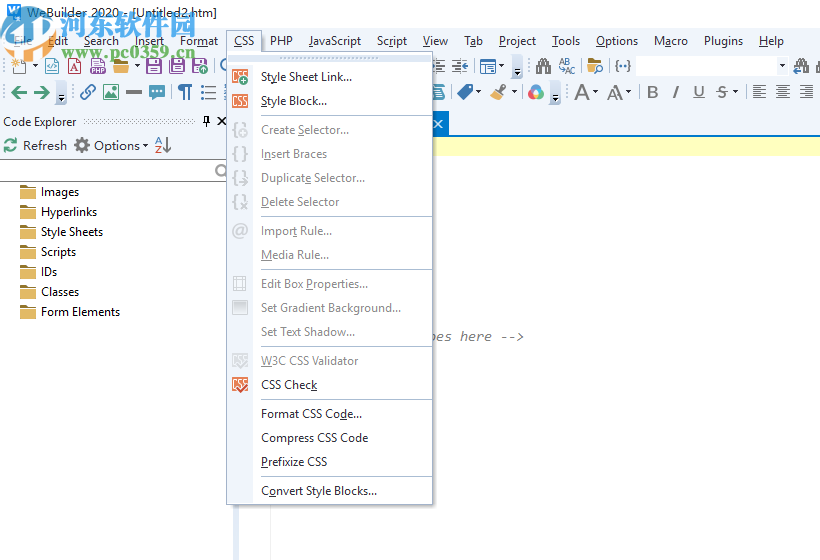Click the curly braces quick search icon
Viewport: 820px width, 560px height.
pos(622,66)
